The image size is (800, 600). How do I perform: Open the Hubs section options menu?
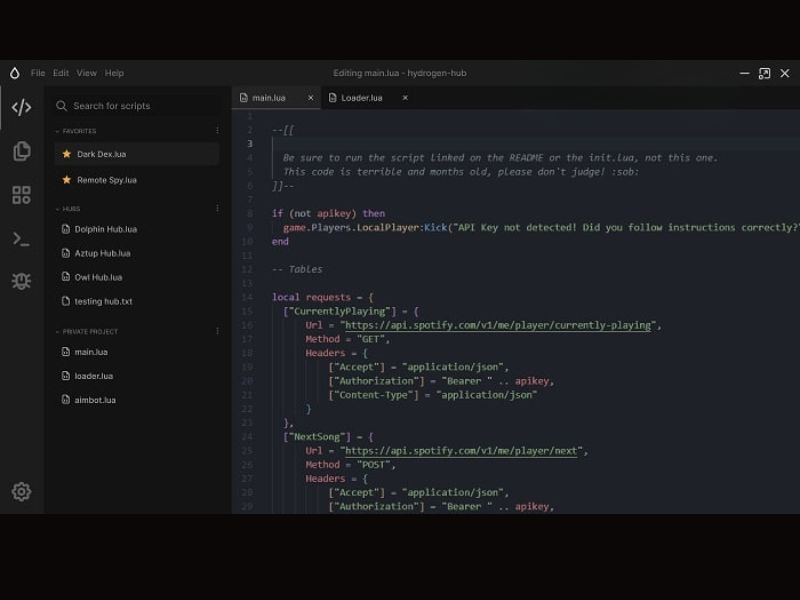(217, 209)
